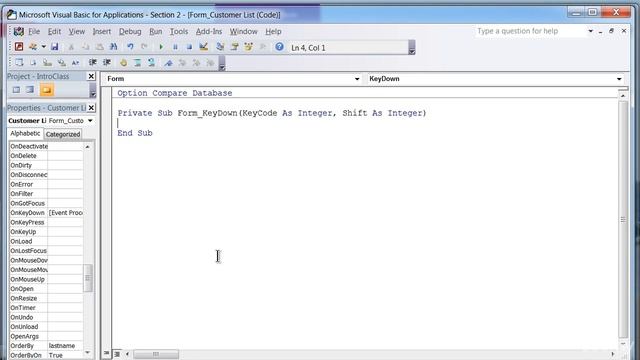The width and height of the screenshot is (640, 360).
Task: Open the Tools menu
Action: tap(179, 31)
